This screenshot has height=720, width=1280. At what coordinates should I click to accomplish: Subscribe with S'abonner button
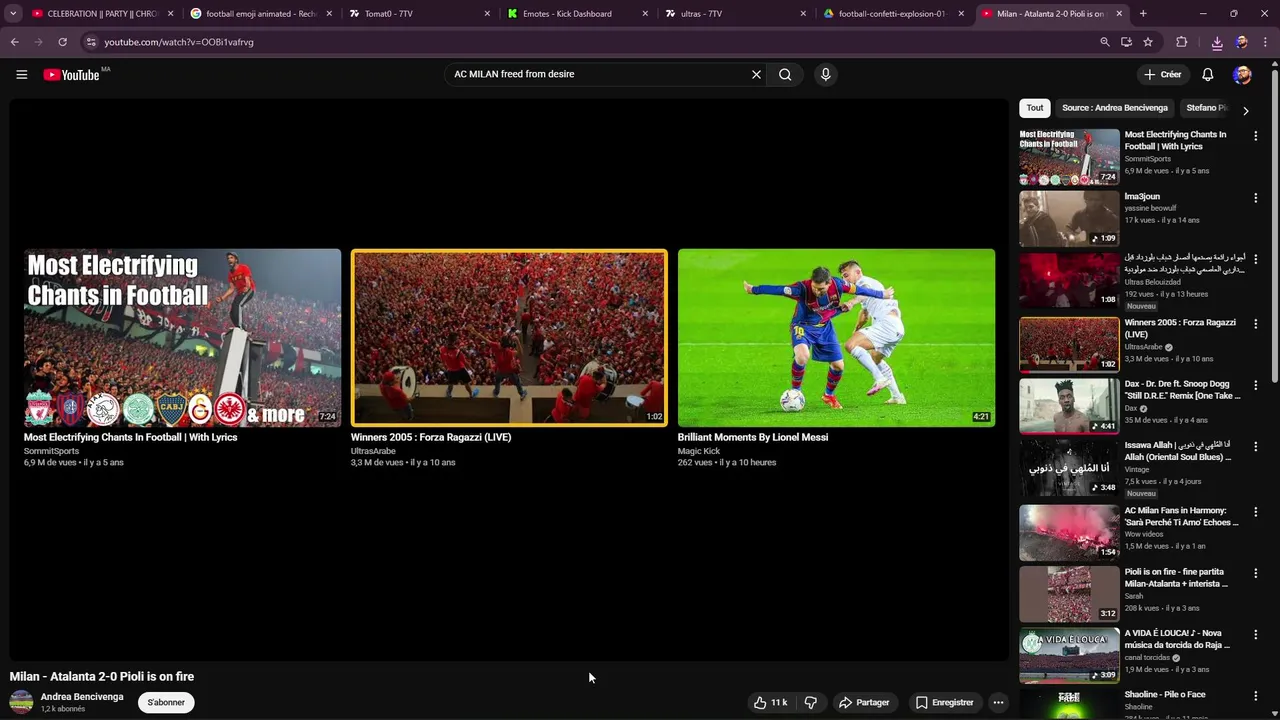click(x=166, y=702)
